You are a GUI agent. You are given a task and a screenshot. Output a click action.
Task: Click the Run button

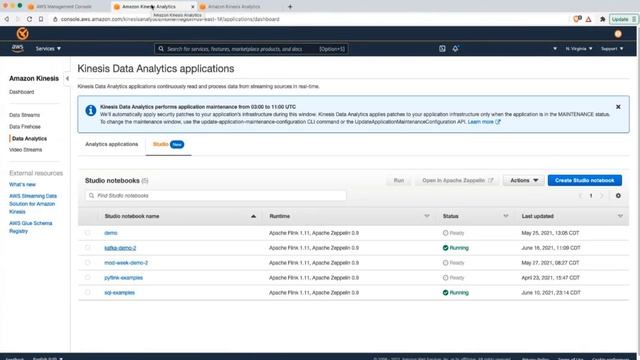pos(399,180)
